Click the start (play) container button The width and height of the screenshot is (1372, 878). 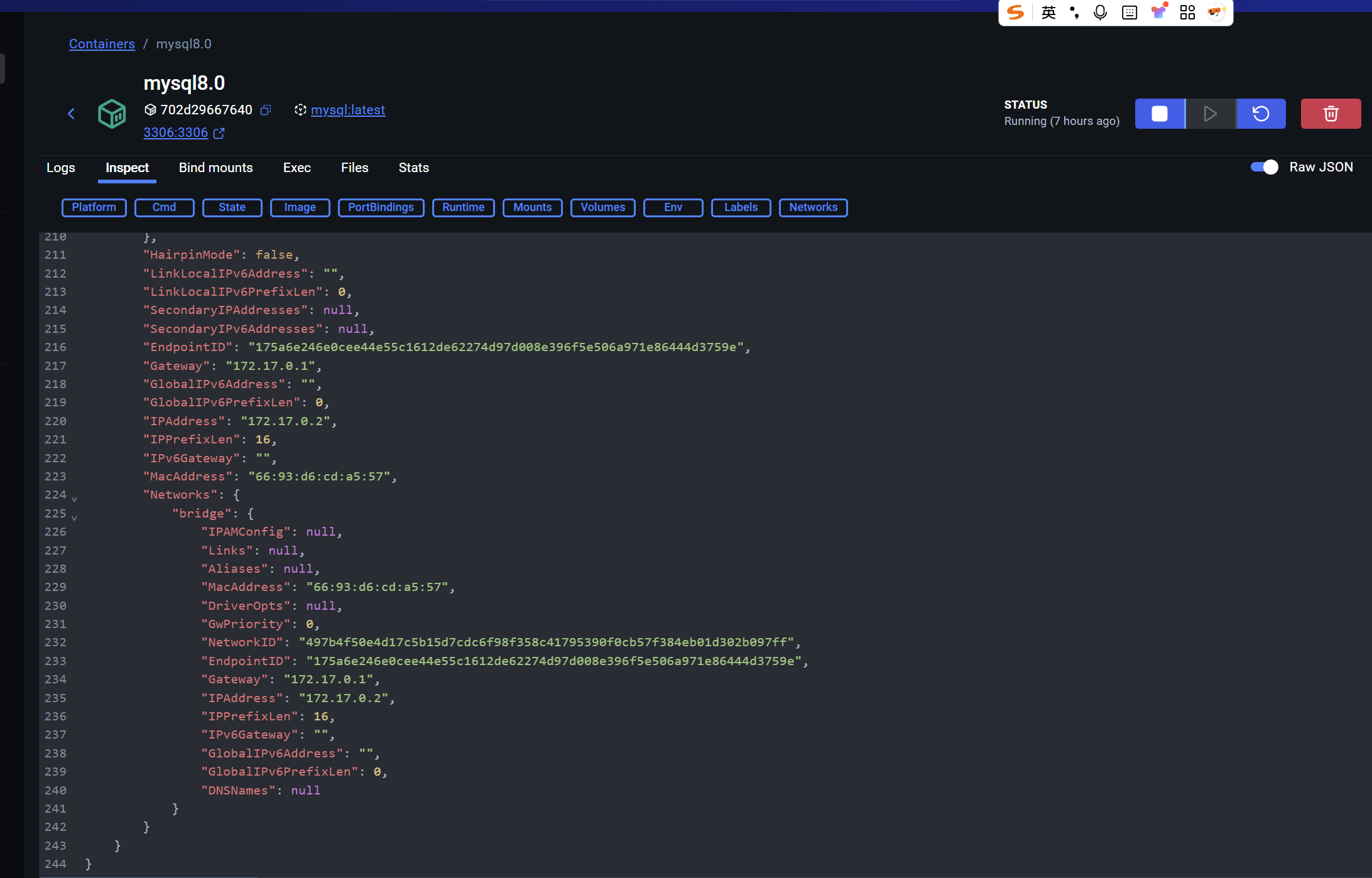1210,114
